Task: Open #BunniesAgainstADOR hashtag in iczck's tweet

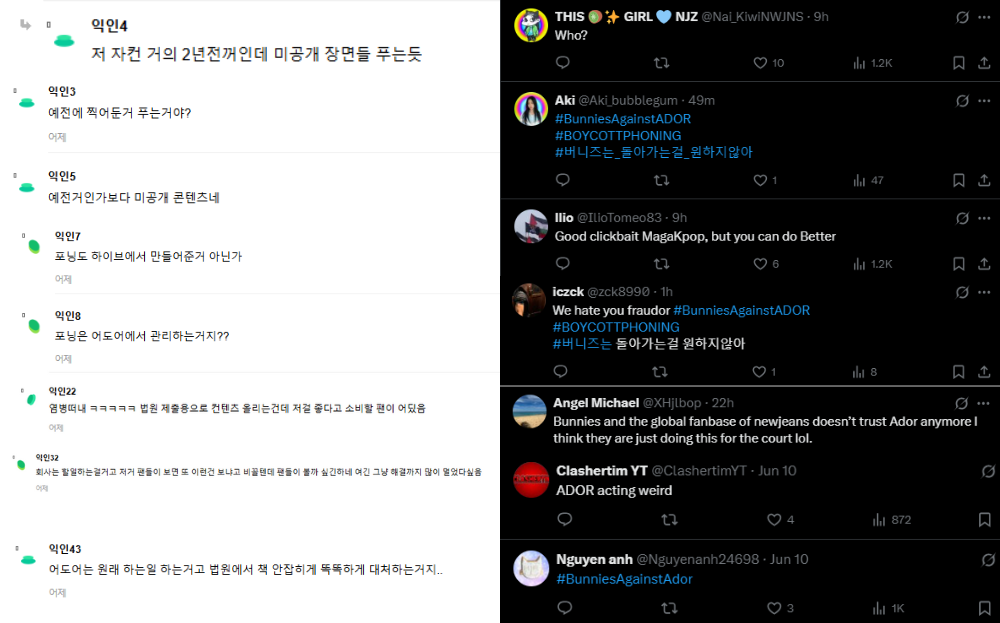Action: 742,310
